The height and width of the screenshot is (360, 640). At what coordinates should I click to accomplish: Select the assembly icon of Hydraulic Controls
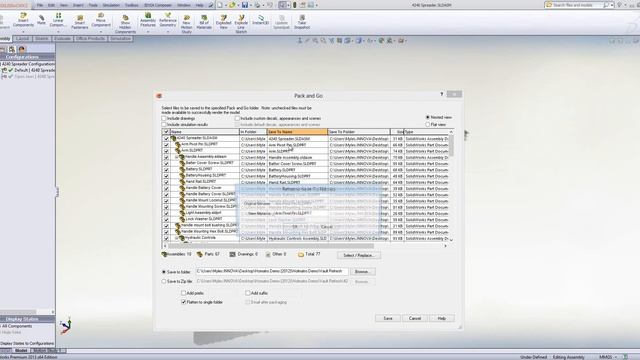click(182, 238)
